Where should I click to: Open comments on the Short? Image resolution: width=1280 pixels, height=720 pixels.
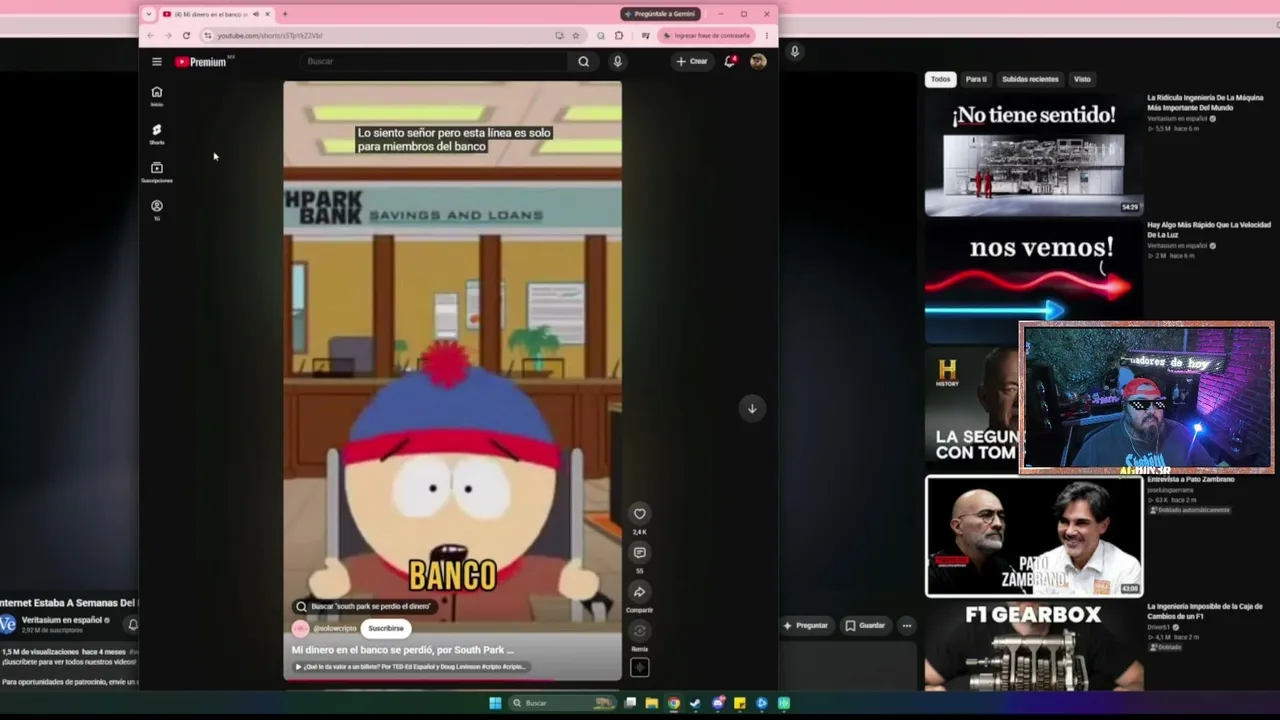click(x=640, y=553)
